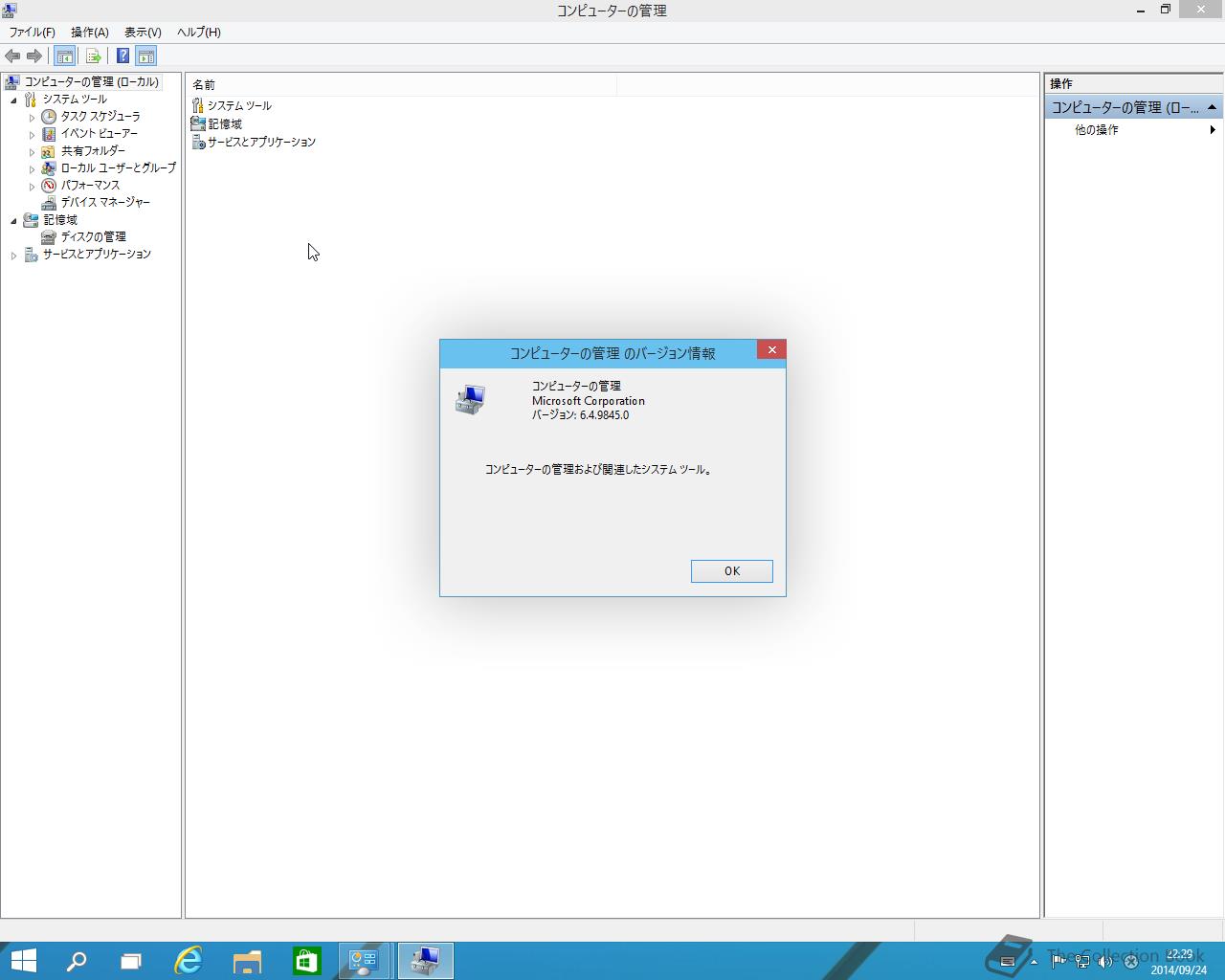This screenshot has height=980, width=1225.
Task: Expand the パフォーマンス node
Action: point(32,187)
